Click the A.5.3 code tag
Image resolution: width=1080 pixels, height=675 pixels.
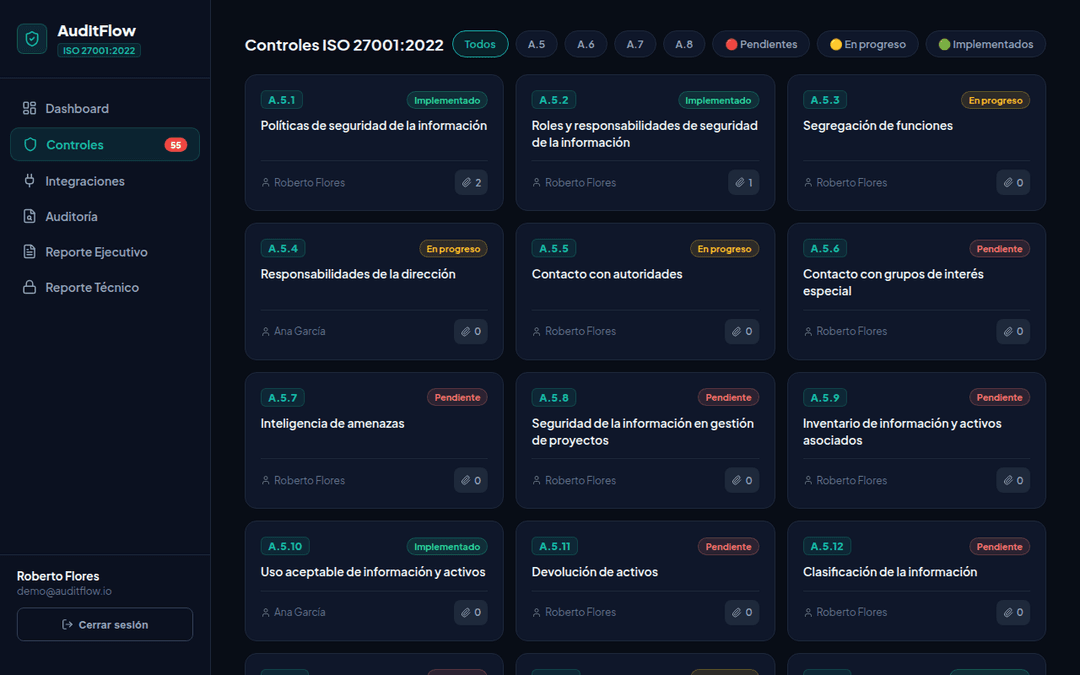tap(825, 100)
